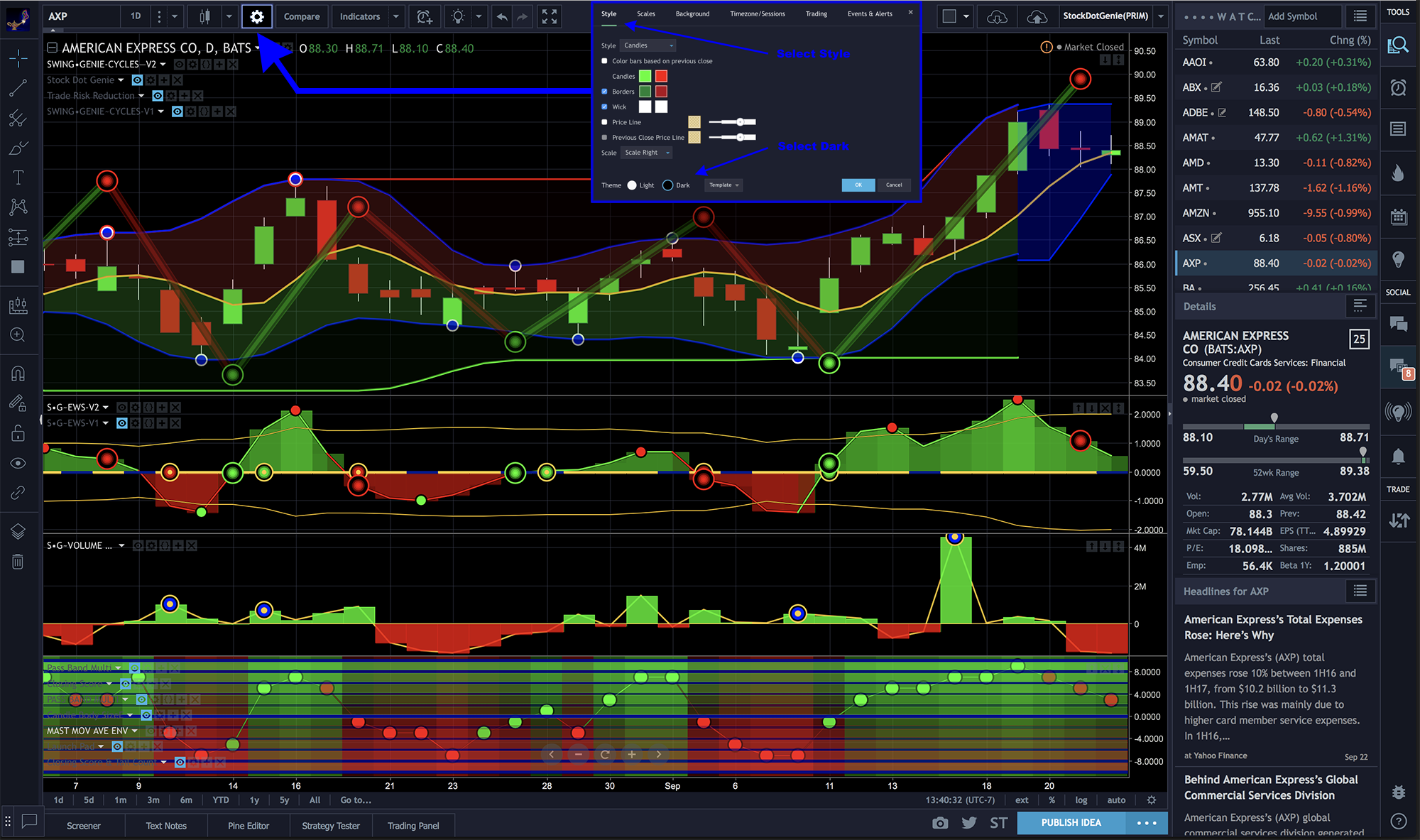
Task: Expand the Indicators dropdown arrow
Action: [396, 16]
